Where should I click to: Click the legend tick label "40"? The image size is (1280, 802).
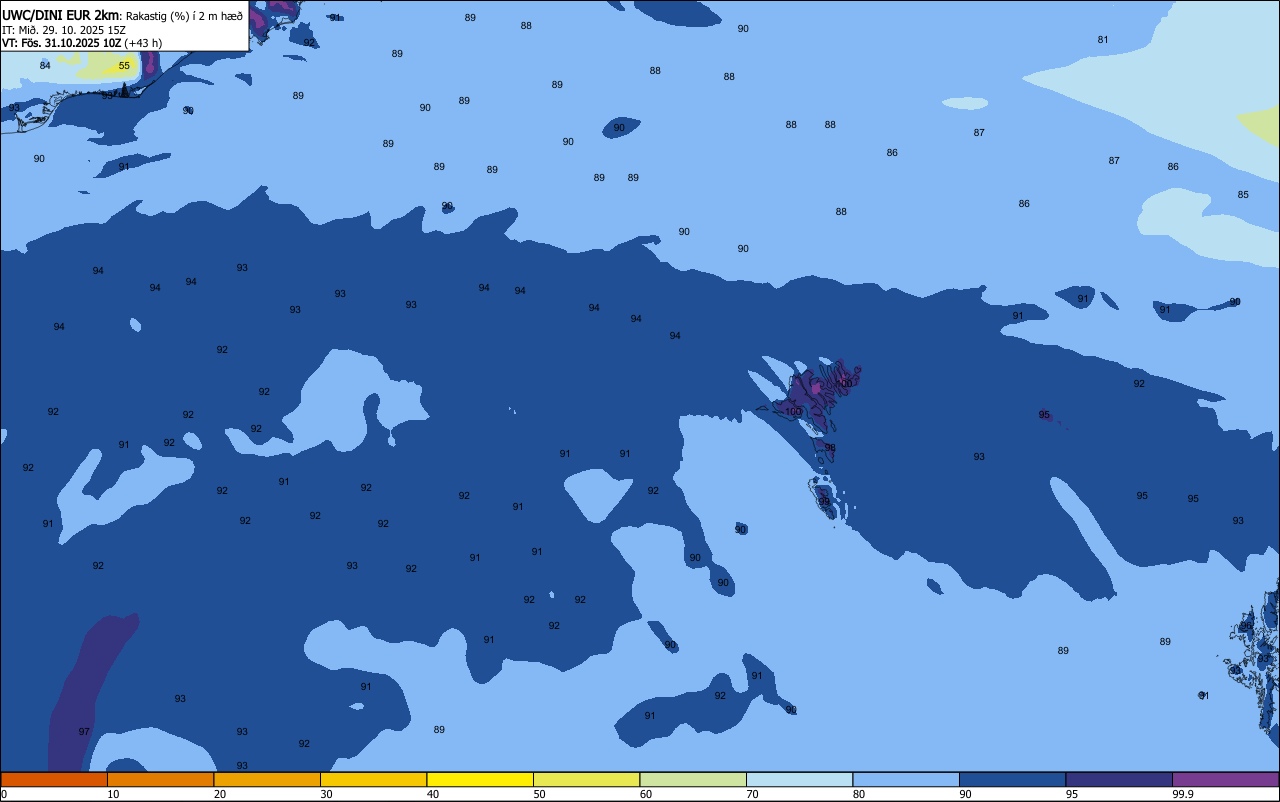pos(432,794)
